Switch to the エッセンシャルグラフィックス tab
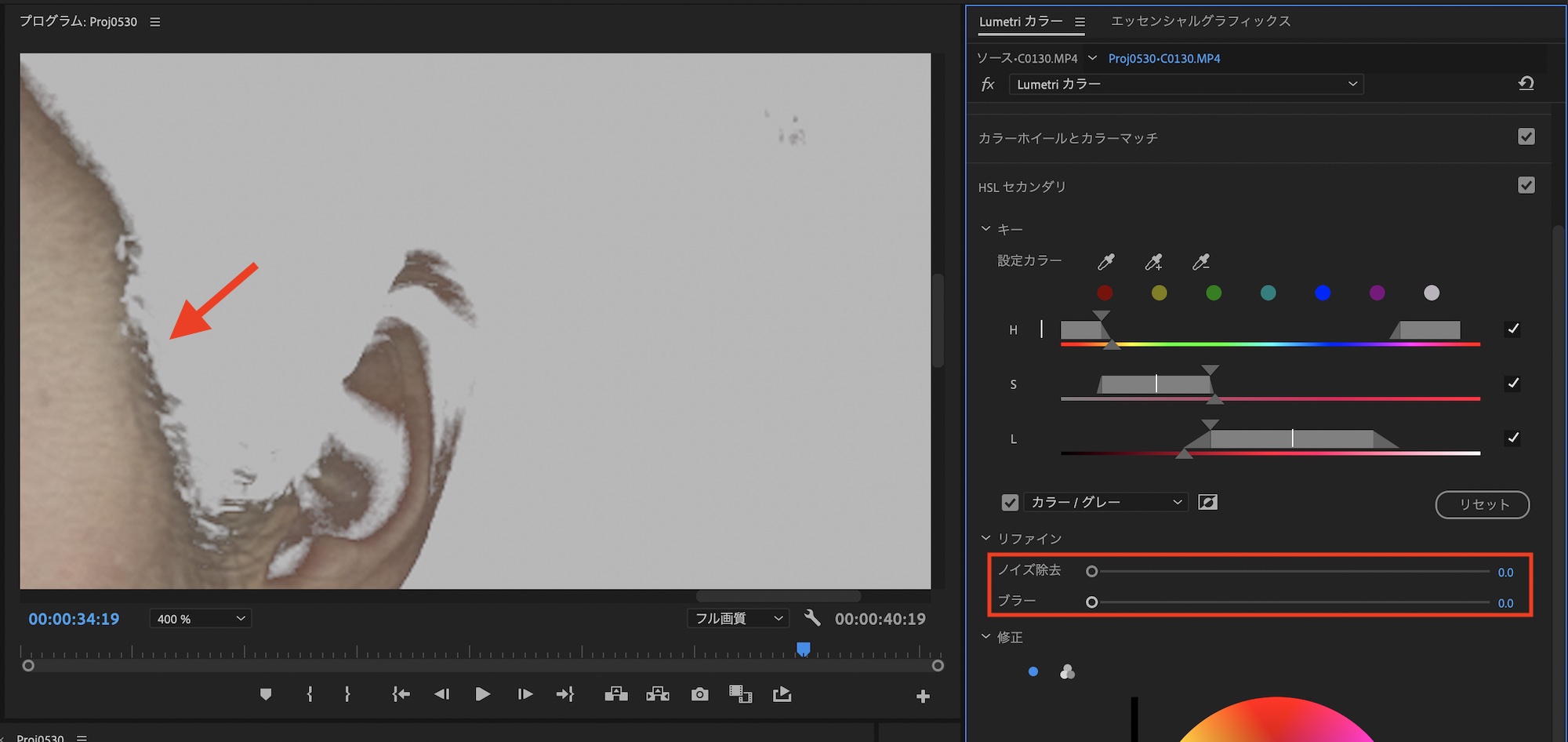This screenshot has height=742, width=1568. pos(1200,21)
